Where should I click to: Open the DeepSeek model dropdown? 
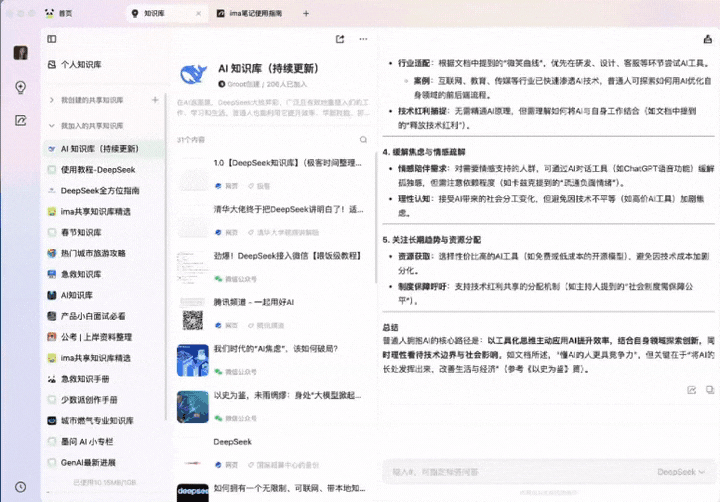click(681, 472)
